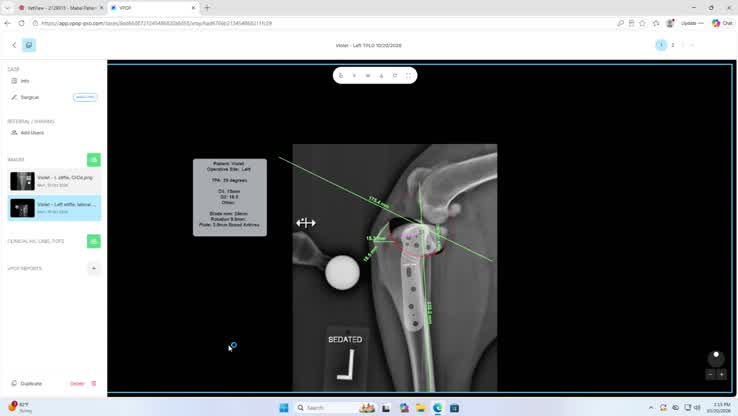Click second tool icon in floating image toolbar

354,75
